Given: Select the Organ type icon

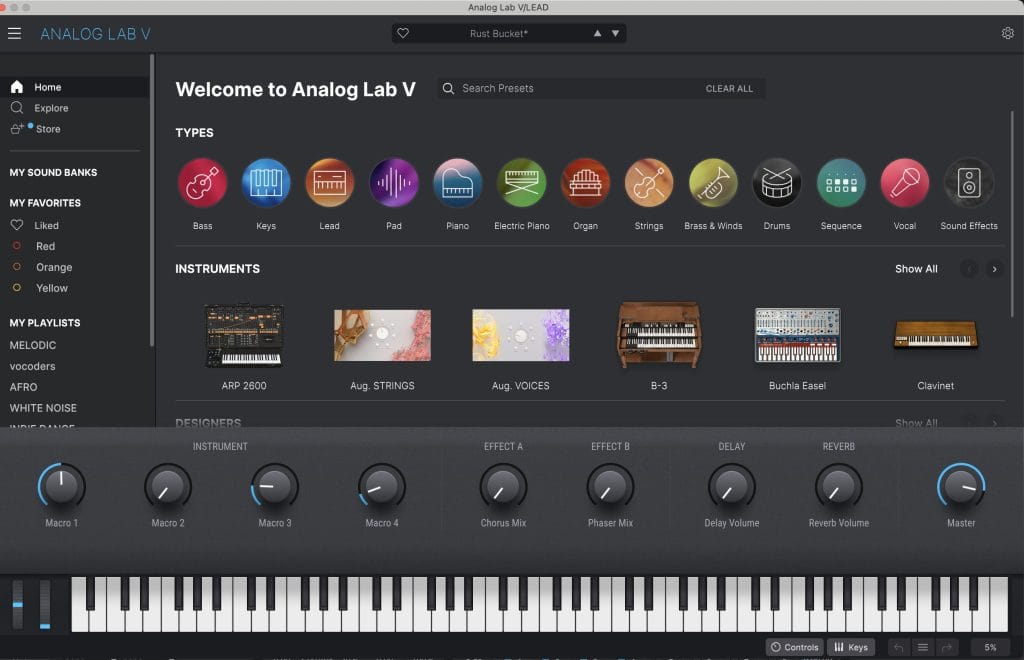Looking at the screenshot, I should click(586, 183).
